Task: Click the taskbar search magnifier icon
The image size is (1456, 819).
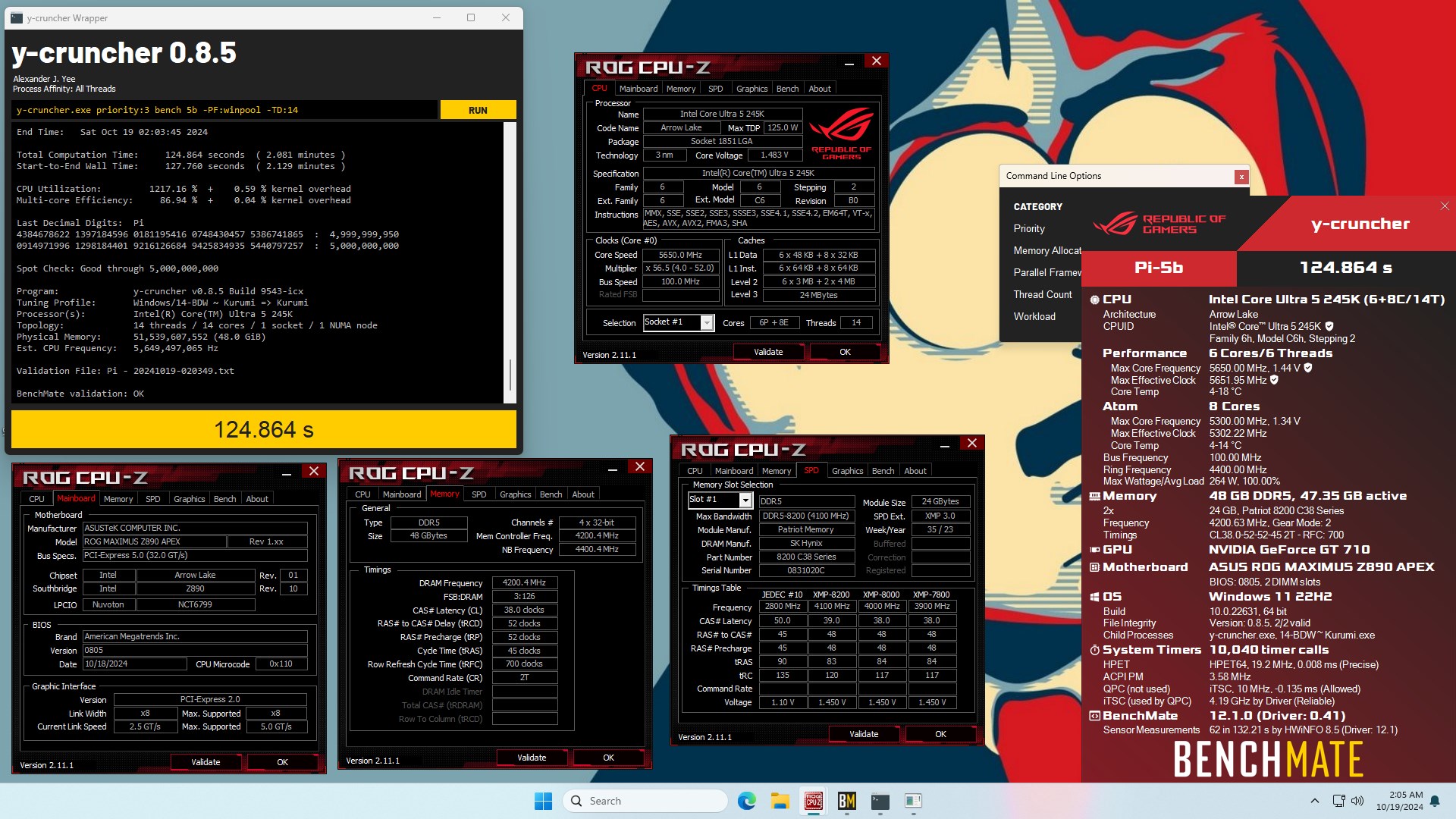Action: pos(576,801)
